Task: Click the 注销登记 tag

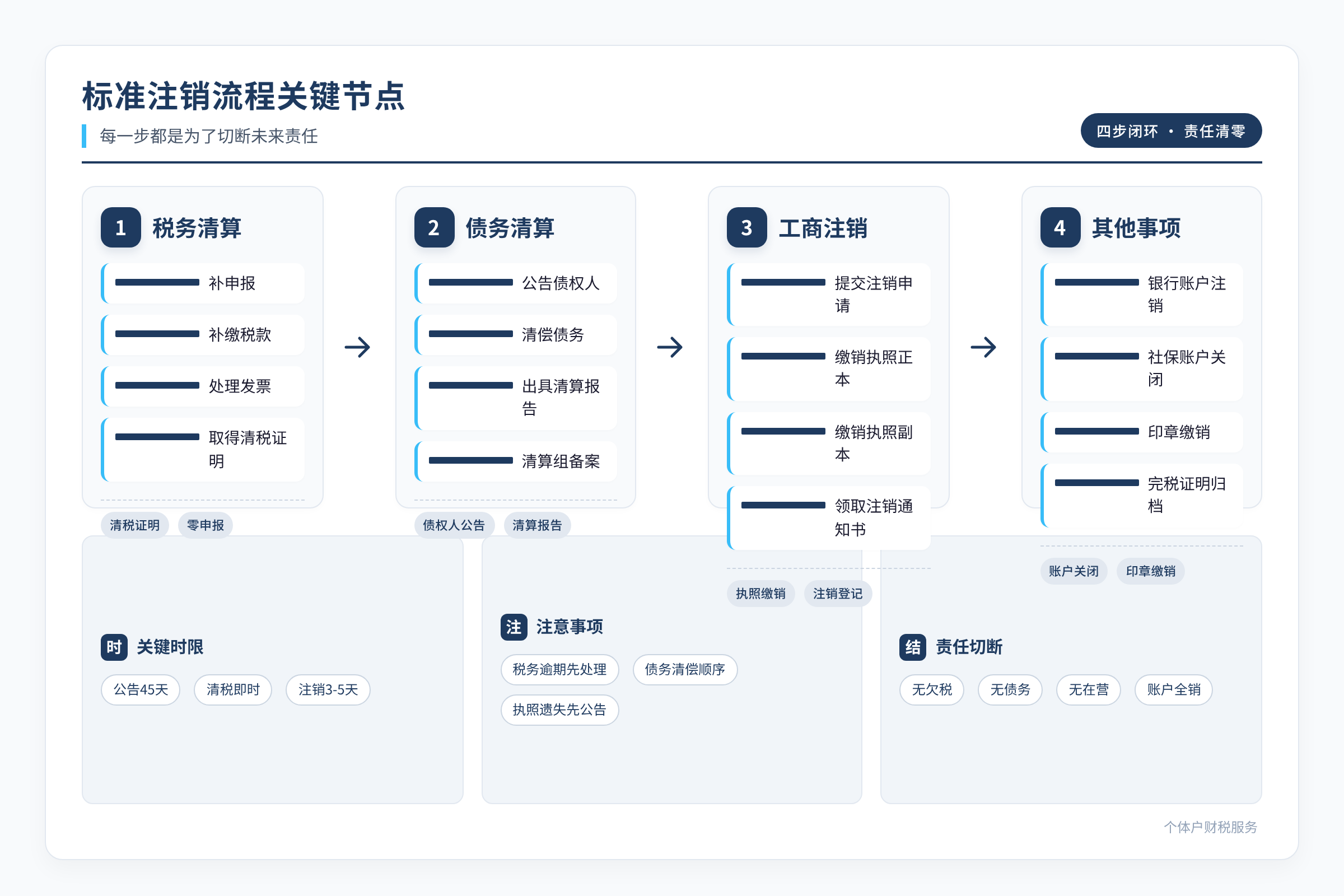Action: click(838, 594)
